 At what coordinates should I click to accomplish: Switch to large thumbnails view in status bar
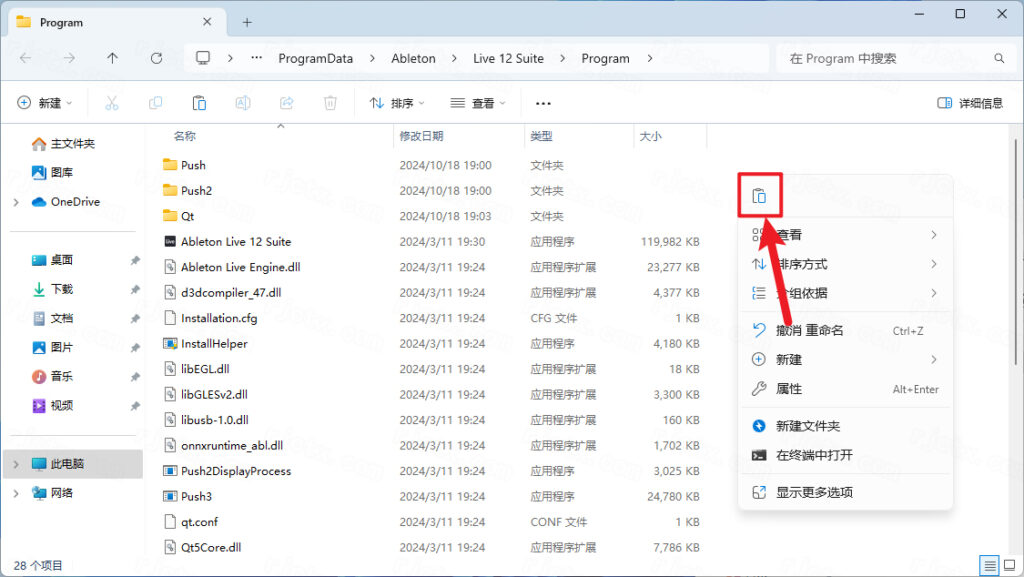click(x=1007, y=565)
